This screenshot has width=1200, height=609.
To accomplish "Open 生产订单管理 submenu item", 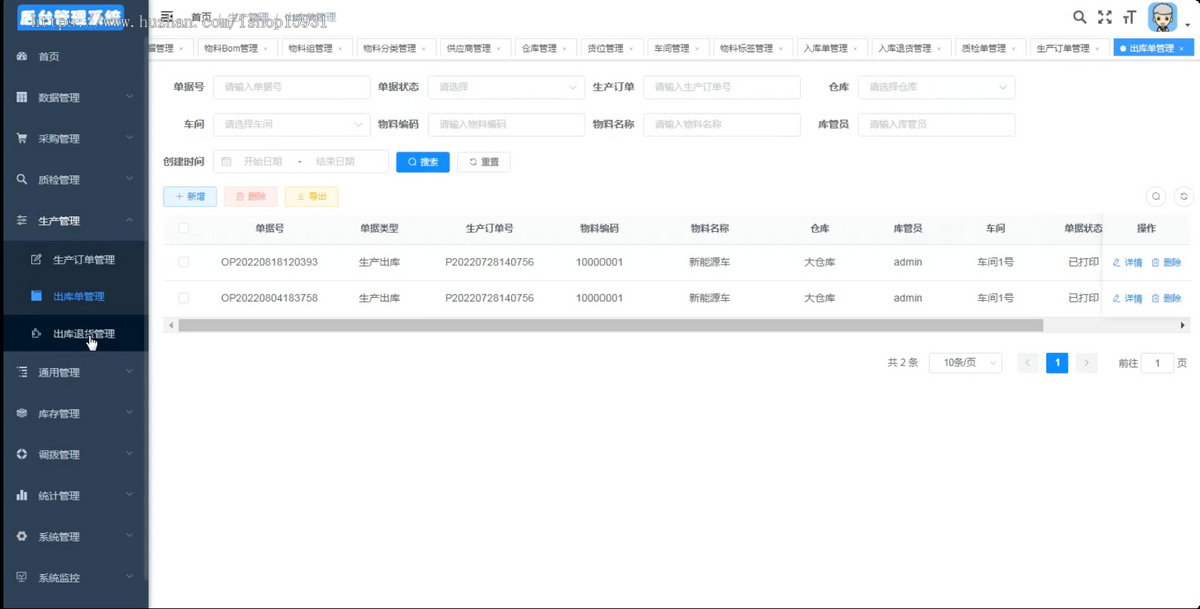I will (74, 260).
